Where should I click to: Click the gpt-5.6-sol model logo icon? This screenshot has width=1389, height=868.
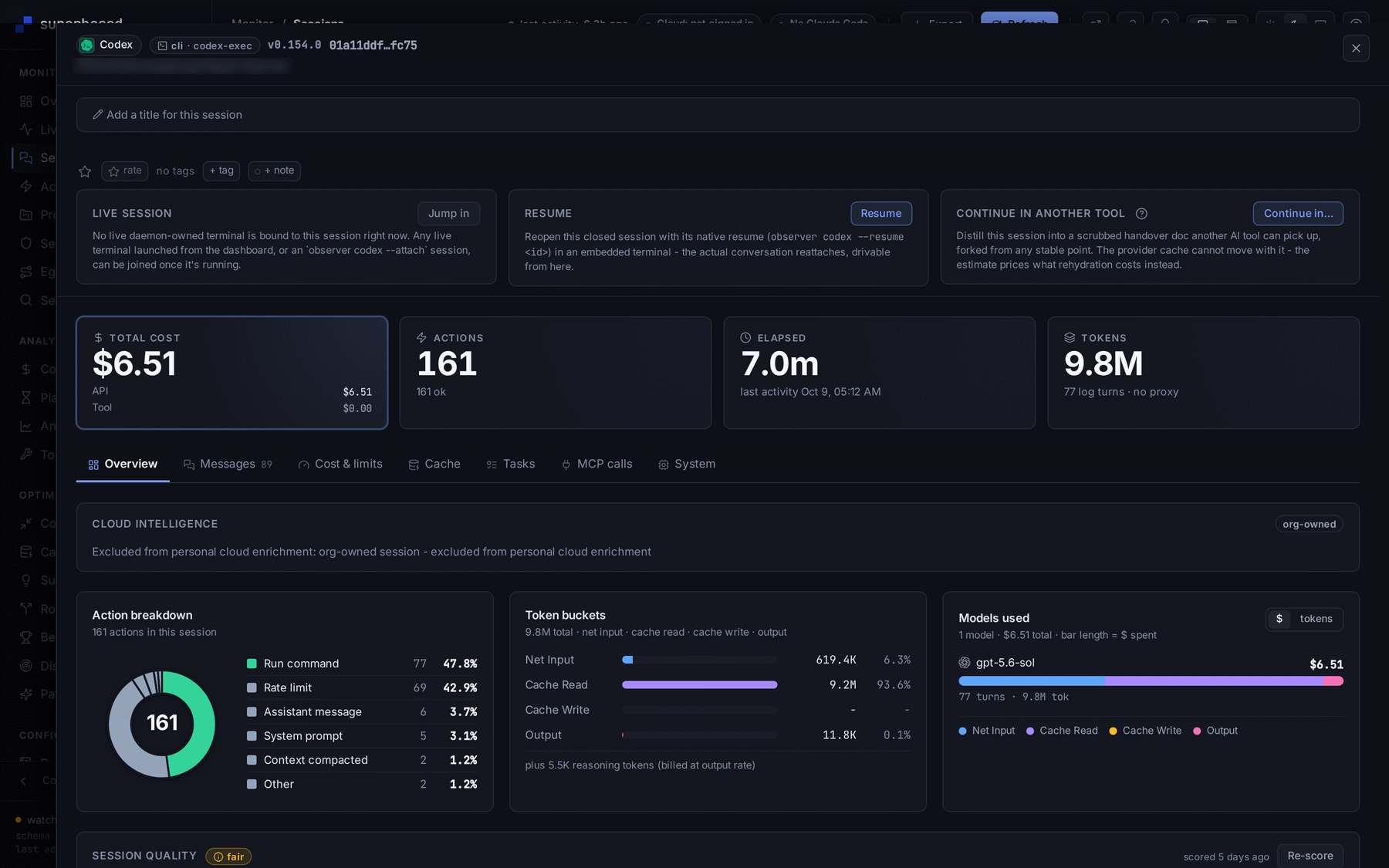965,663
